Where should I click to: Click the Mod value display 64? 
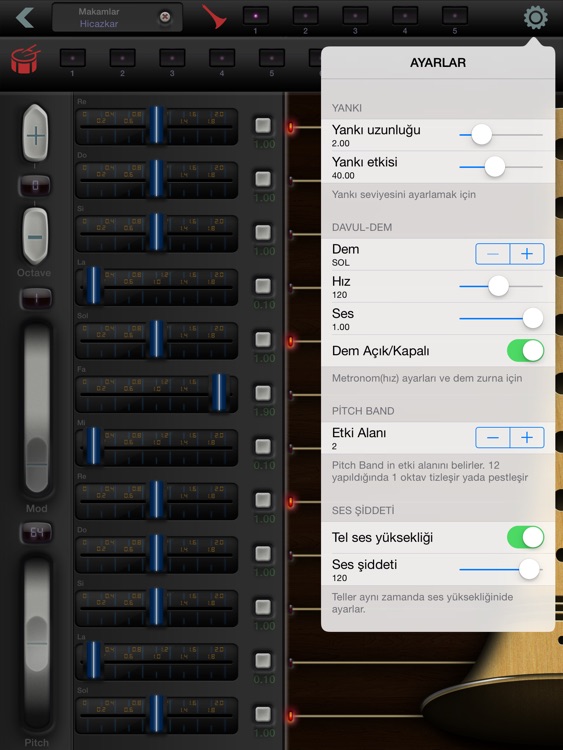tap(36, 532)
